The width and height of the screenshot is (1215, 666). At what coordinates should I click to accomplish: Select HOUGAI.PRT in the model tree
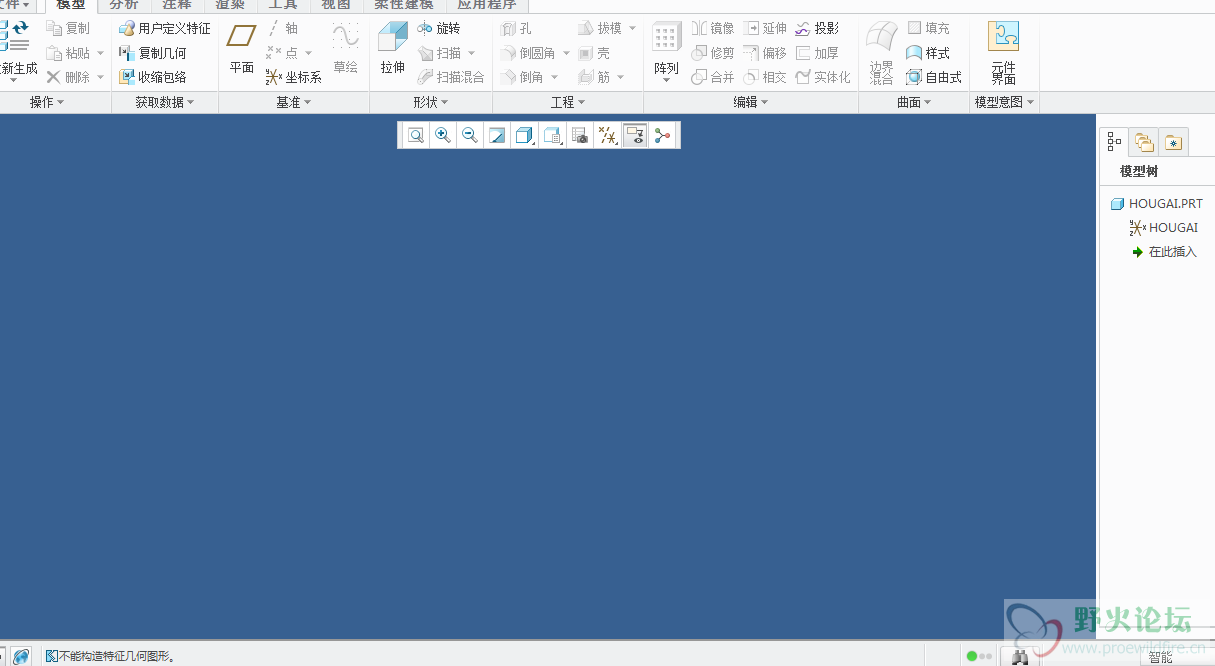pyautogui.click(x=1156, y=204)
